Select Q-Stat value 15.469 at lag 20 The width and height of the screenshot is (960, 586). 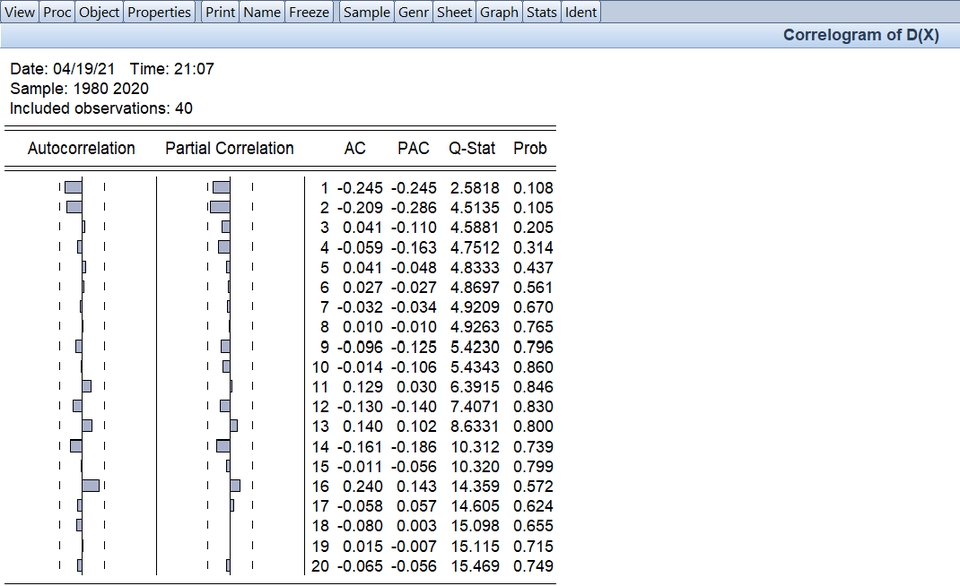point(475,566)
